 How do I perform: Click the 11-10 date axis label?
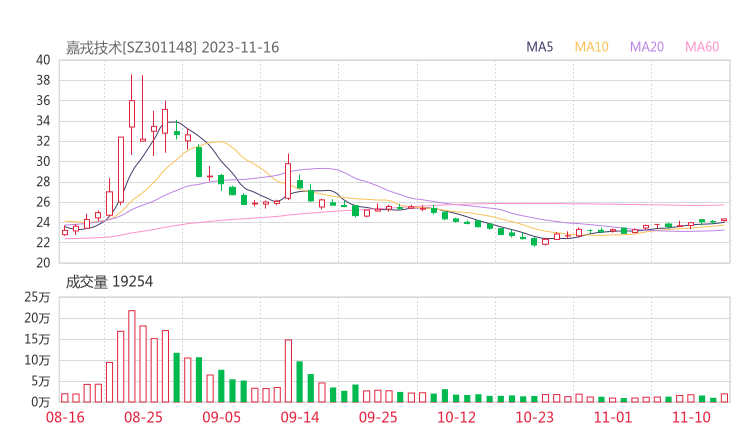pos(691,417)
